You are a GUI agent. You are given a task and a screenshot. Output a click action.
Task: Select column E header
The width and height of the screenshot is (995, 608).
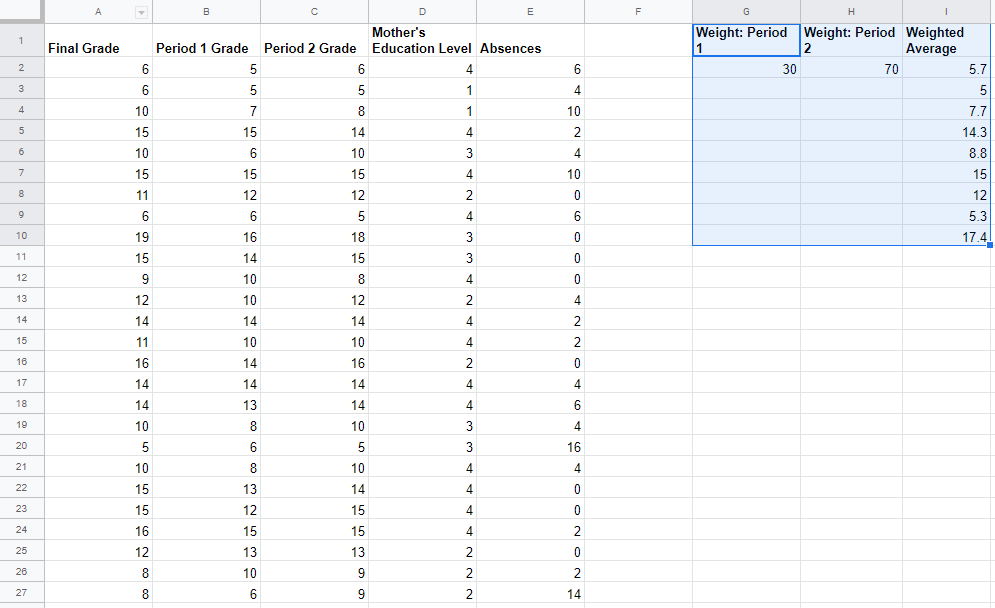click(x=530, y=11)
